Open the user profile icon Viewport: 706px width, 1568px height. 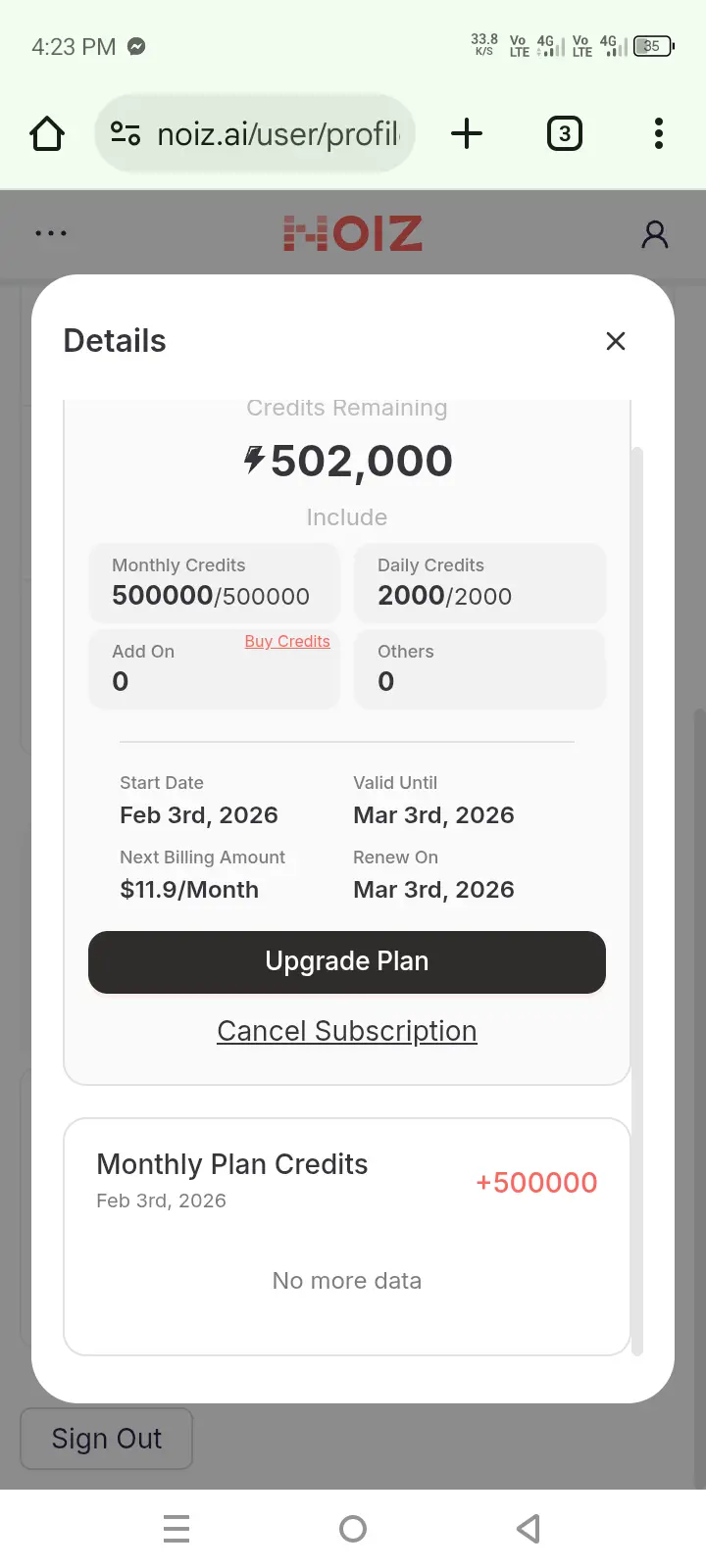[x=655, y=234]
